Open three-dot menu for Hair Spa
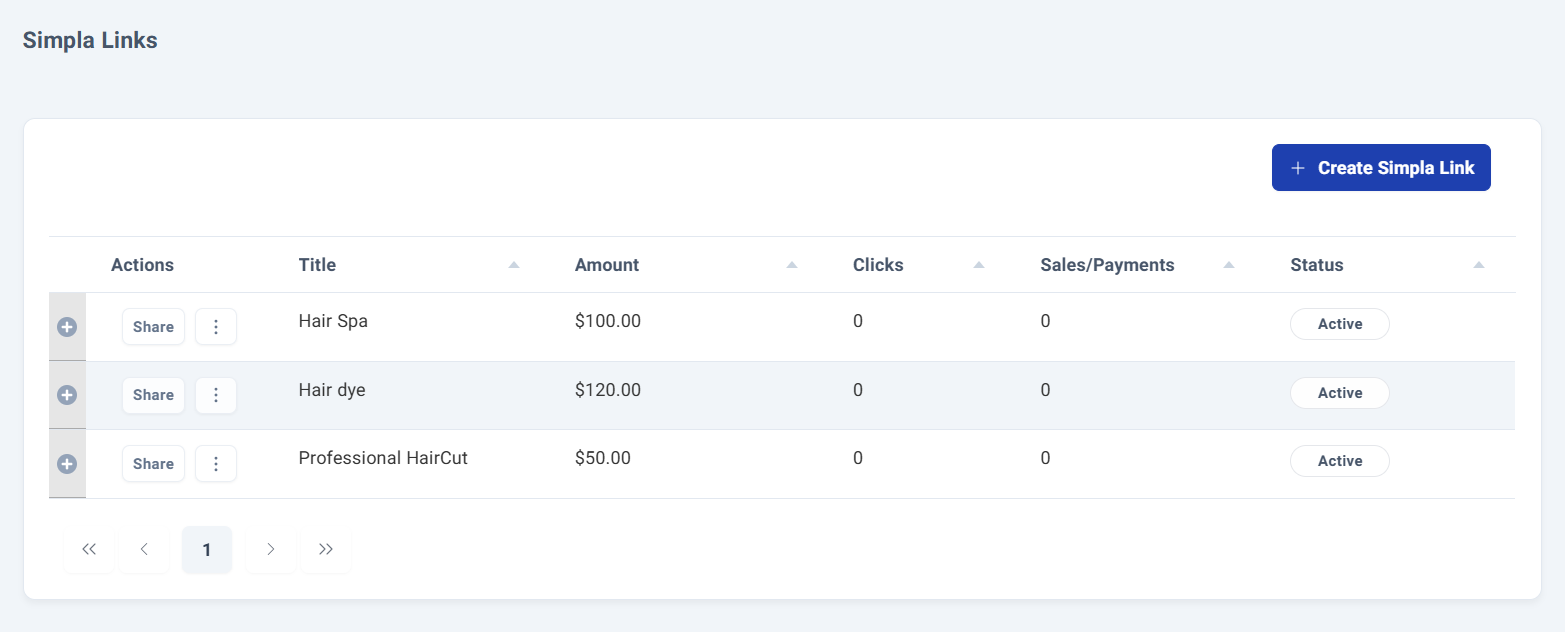 click(216, 327)
